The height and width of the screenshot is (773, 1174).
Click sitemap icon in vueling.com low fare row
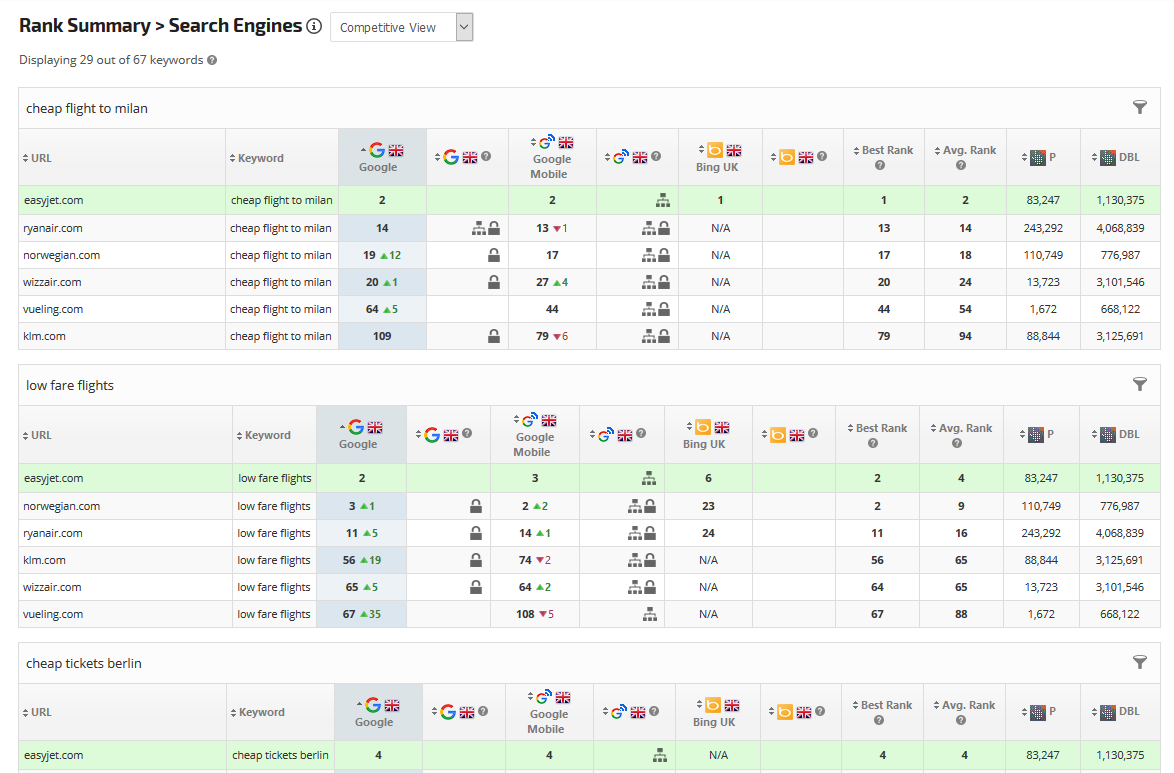tap(650, 614)
